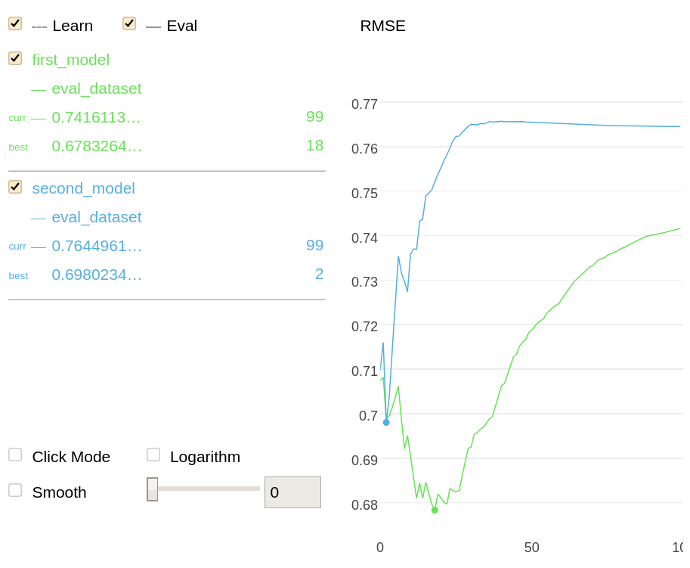Select the second_model label
The width and height of the screenshot is (690, 568).
point(83,188)
